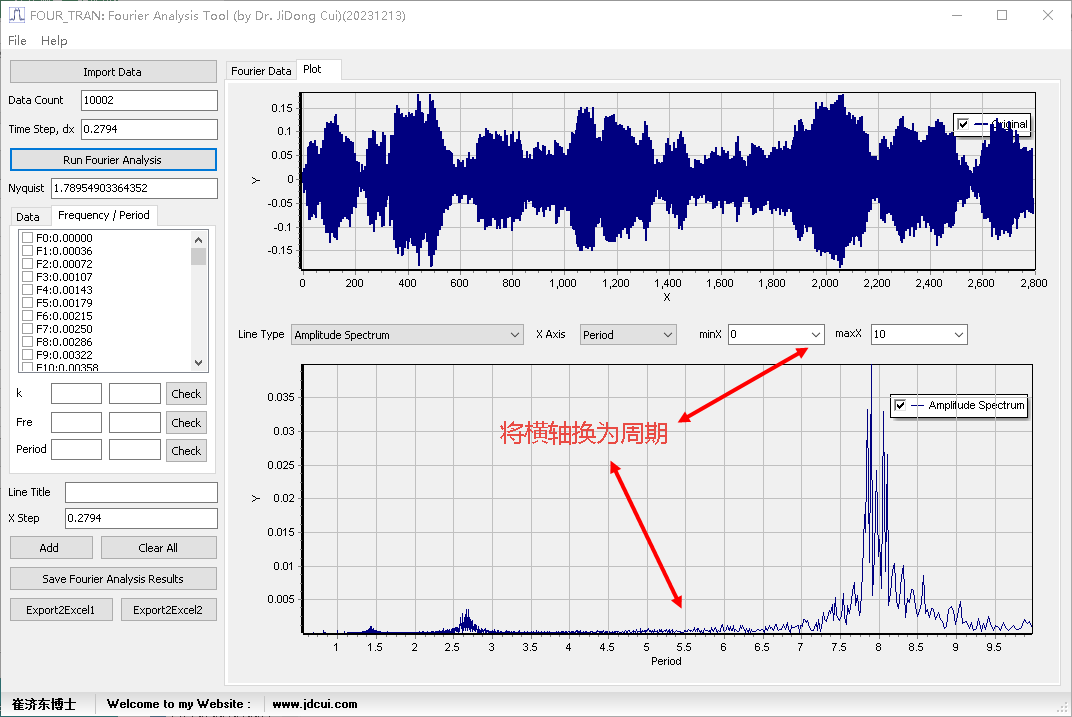Switch to the Data tab
Screen dimensions: 1072x717
point(28,217)
